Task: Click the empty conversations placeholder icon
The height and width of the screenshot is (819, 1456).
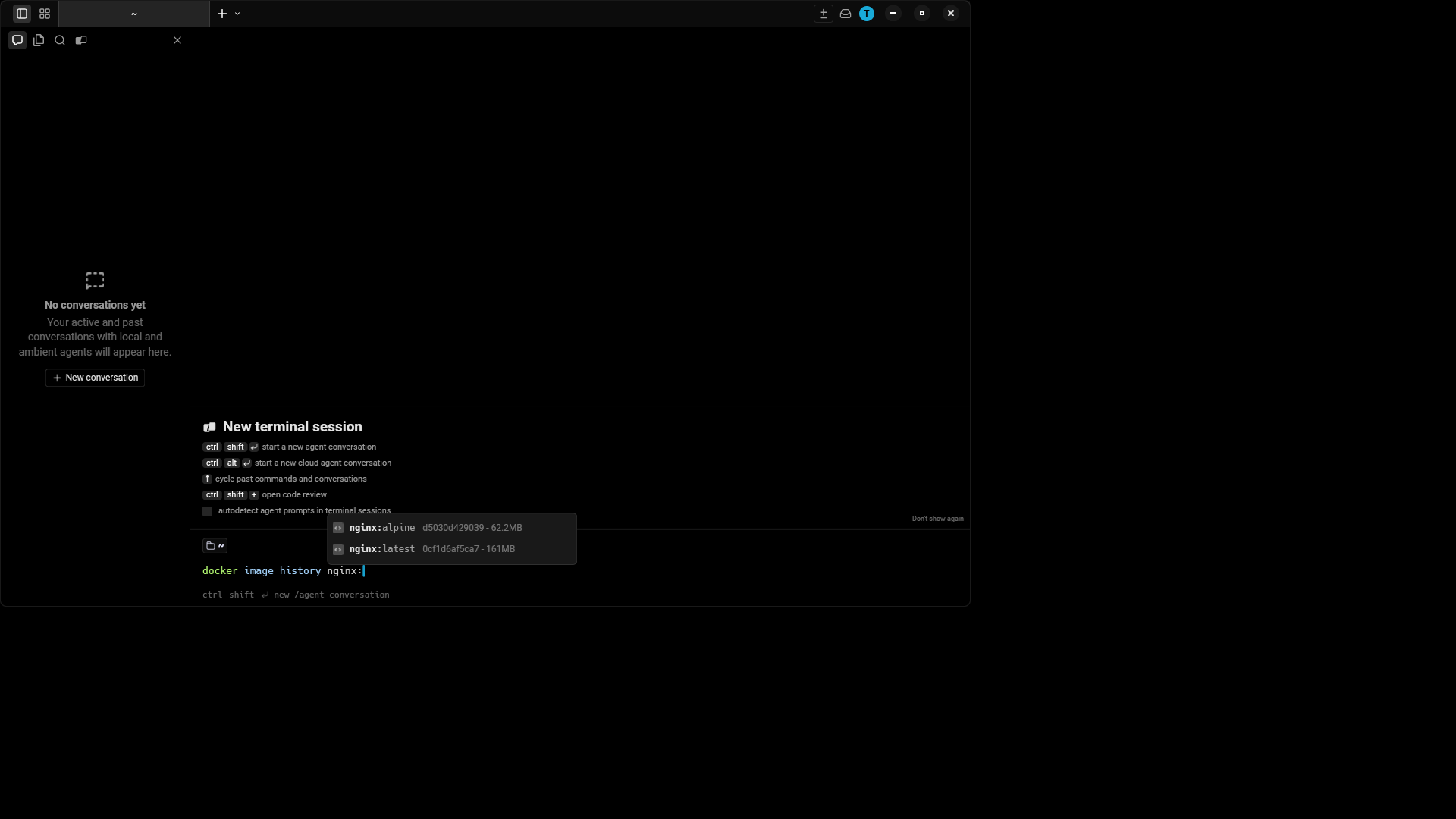Action: point(95,281)
